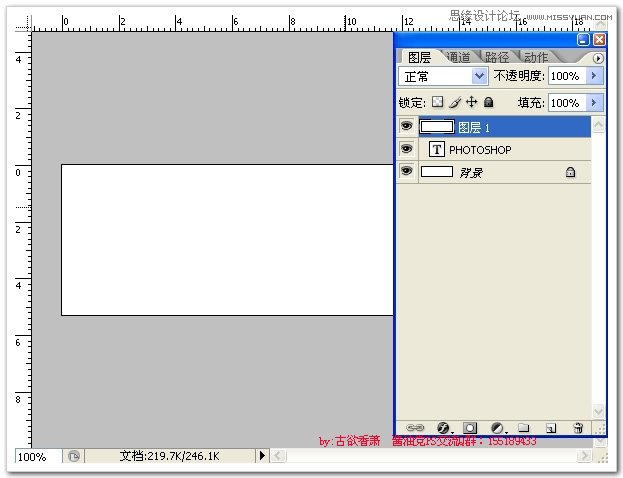Delete layer with trash icon
The image size is (623, 478).
tap(578, 428)
